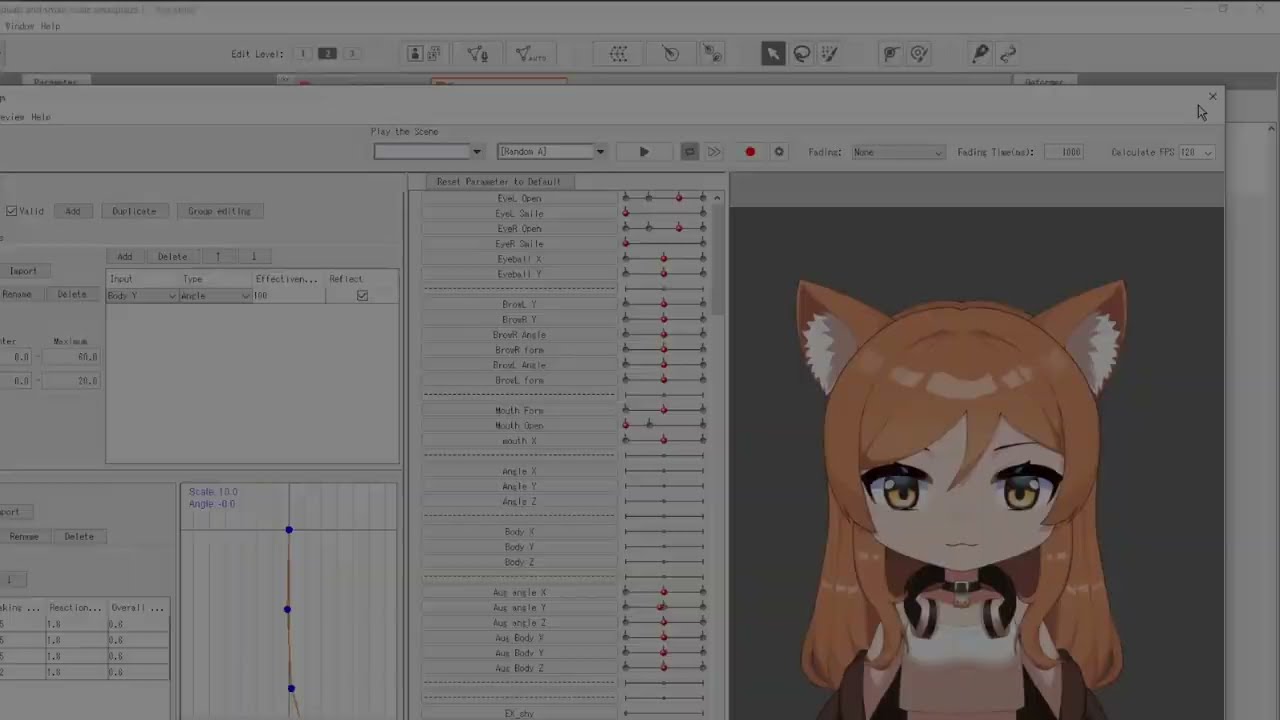Toggle the loop playback button
Image resolution: width=1280 pixels, height=720 pixels.
pos(689,152)
